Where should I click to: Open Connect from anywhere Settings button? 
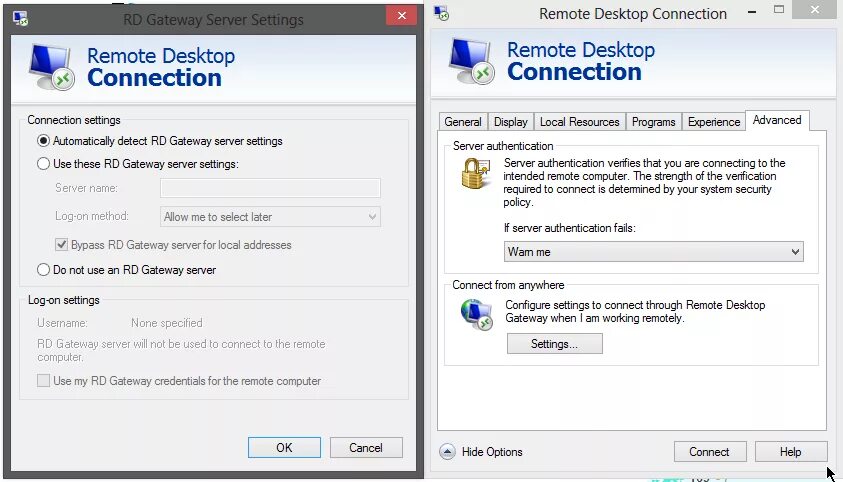click(x=554, y=344)
